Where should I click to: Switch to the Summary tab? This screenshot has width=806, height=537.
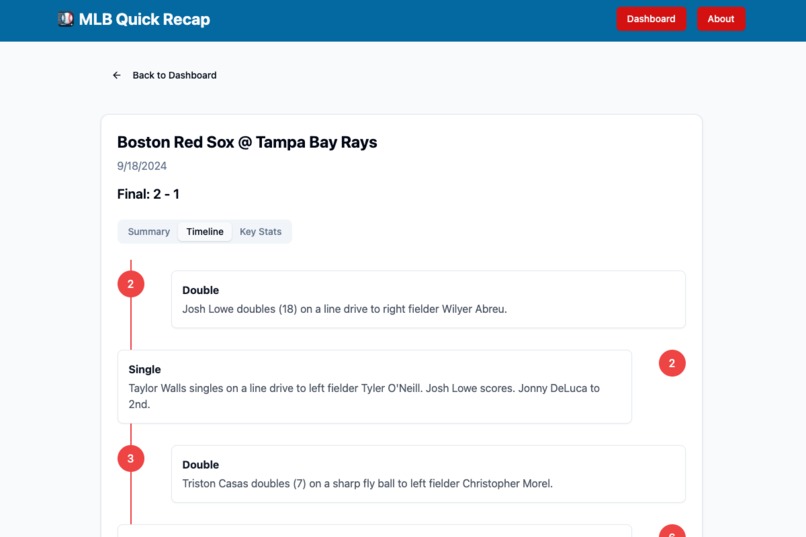coord(149,232)
